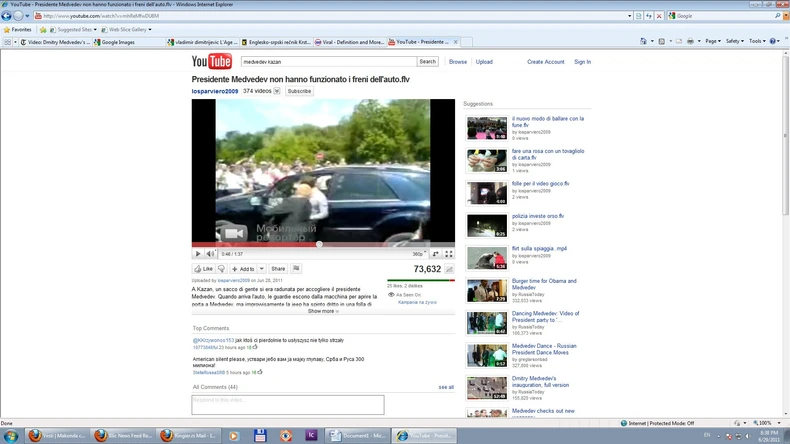This screenshot has width=790, height=444.
Task: Mute the video with the speaker icon
Action: tap(210, 254)
